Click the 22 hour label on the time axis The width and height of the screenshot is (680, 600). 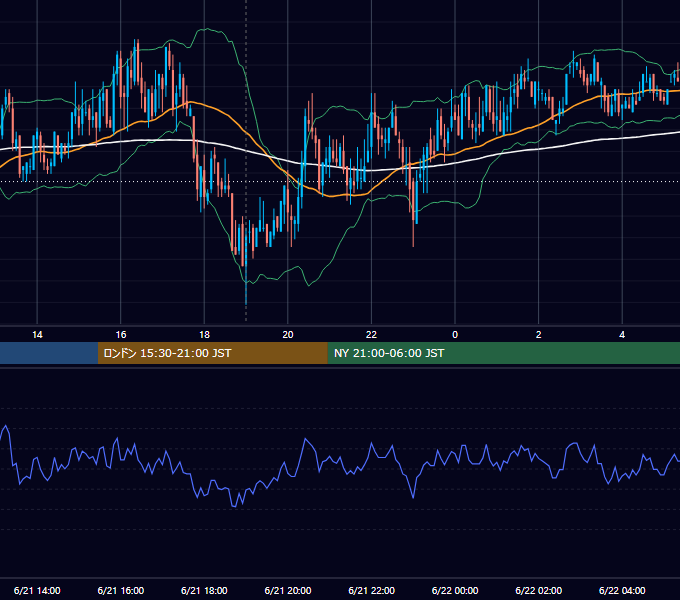tap(371, 335)
